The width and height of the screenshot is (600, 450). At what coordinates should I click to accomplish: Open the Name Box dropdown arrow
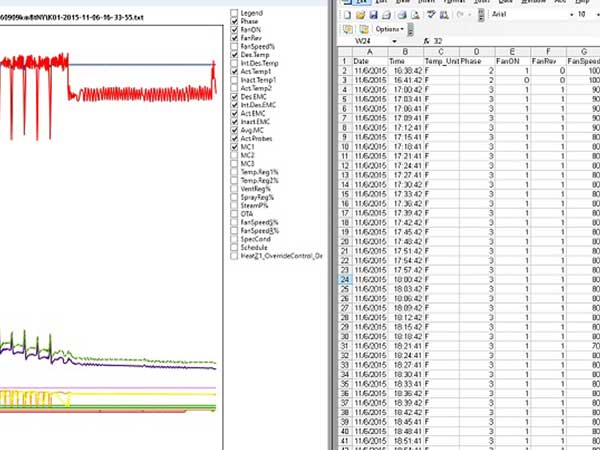(x=394, y=41)
